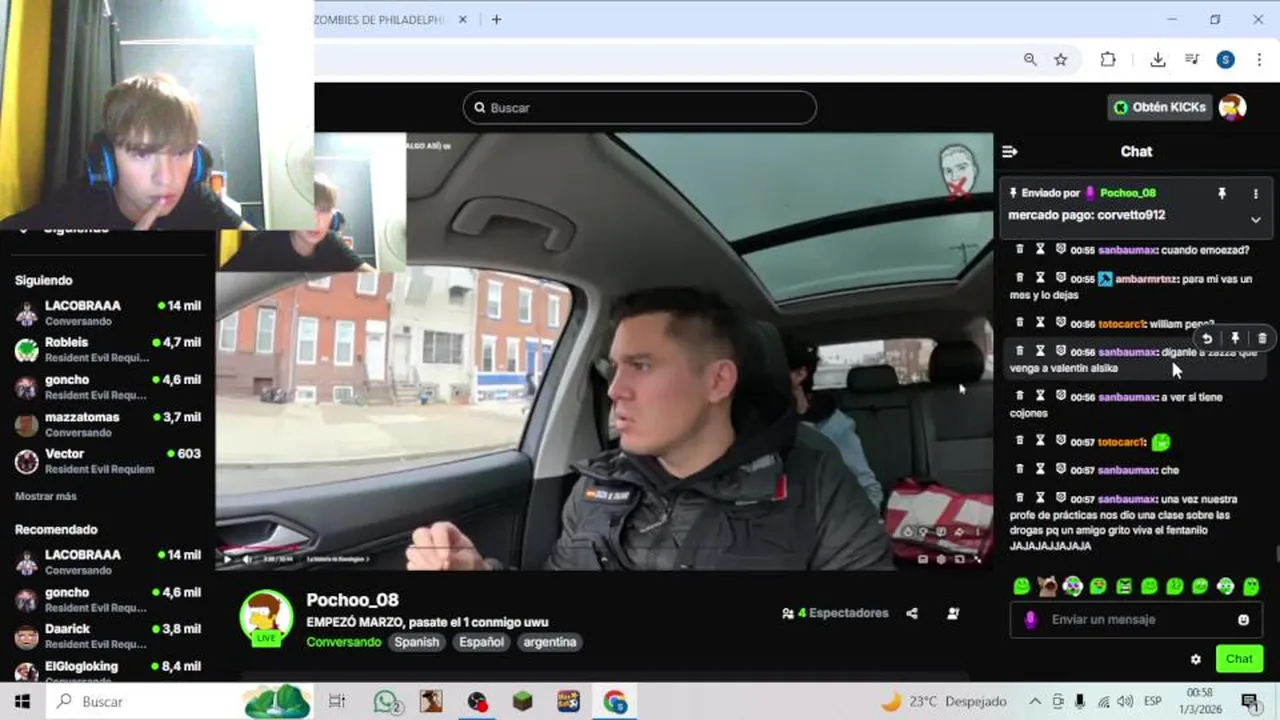Image resolution: width=1280 pixels, height=720 pixels.
Task: Select the cat emote in quick emote row
Action: point(1047,586)
